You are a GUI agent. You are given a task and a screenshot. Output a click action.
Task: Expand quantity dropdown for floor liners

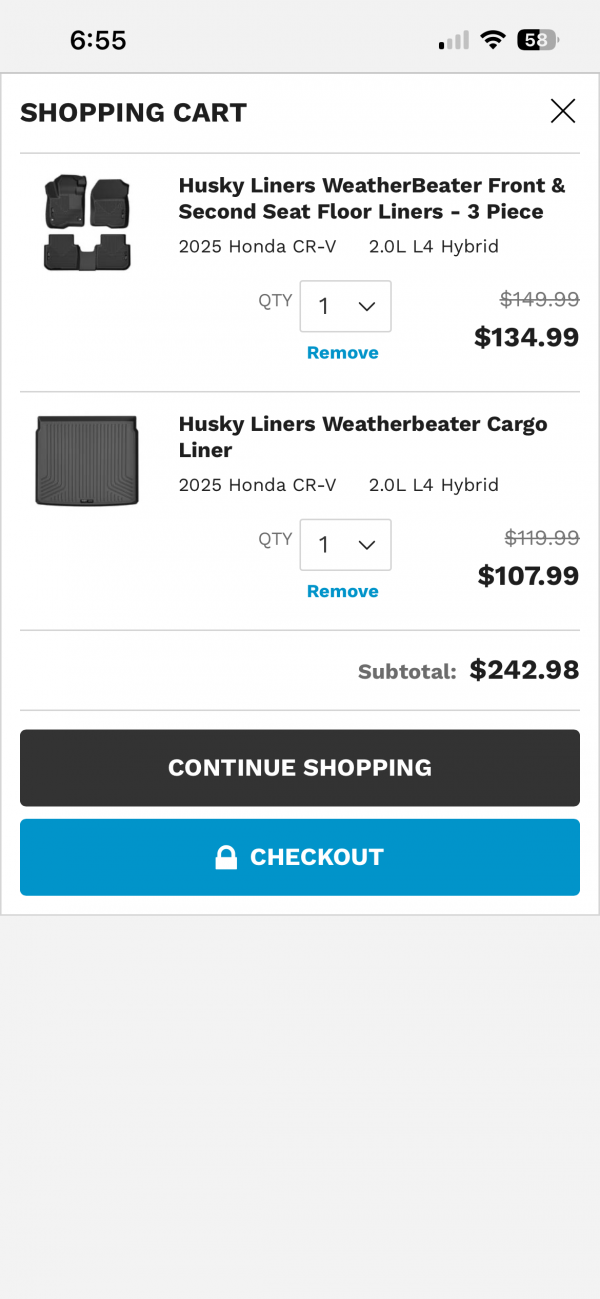(x=345, y=306)
